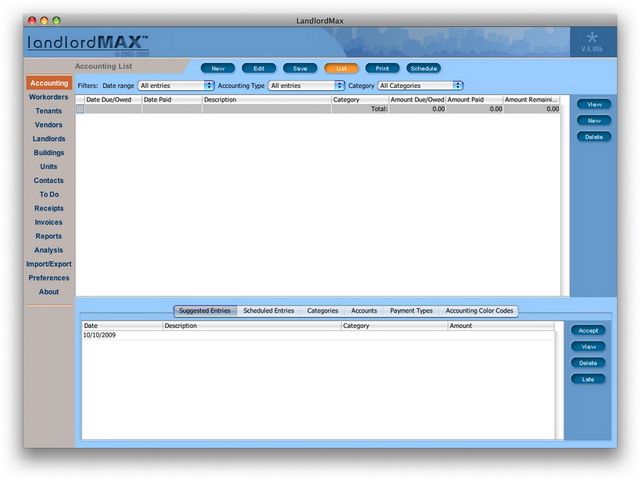Click the Date header in suggested entries

[x=122, y=326]
